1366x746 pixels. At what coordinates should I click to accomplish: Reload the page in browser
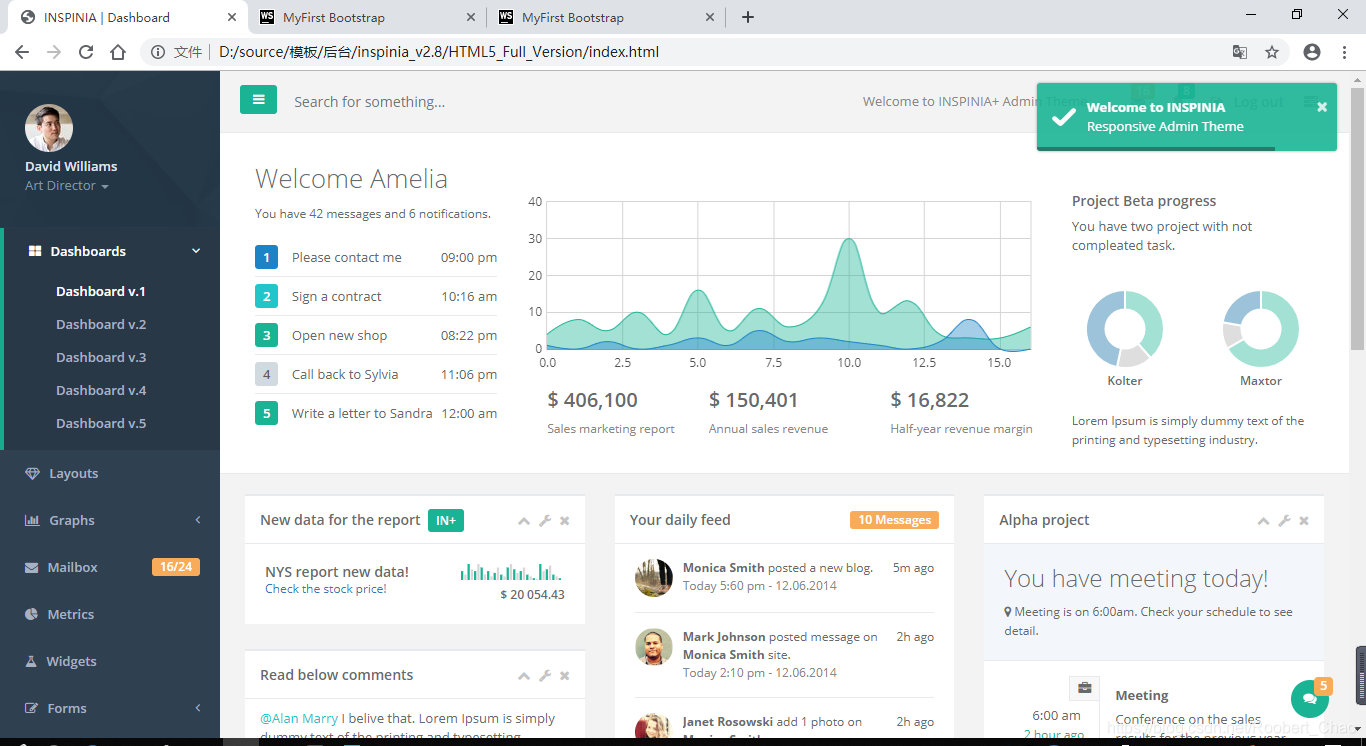[86, 52]
